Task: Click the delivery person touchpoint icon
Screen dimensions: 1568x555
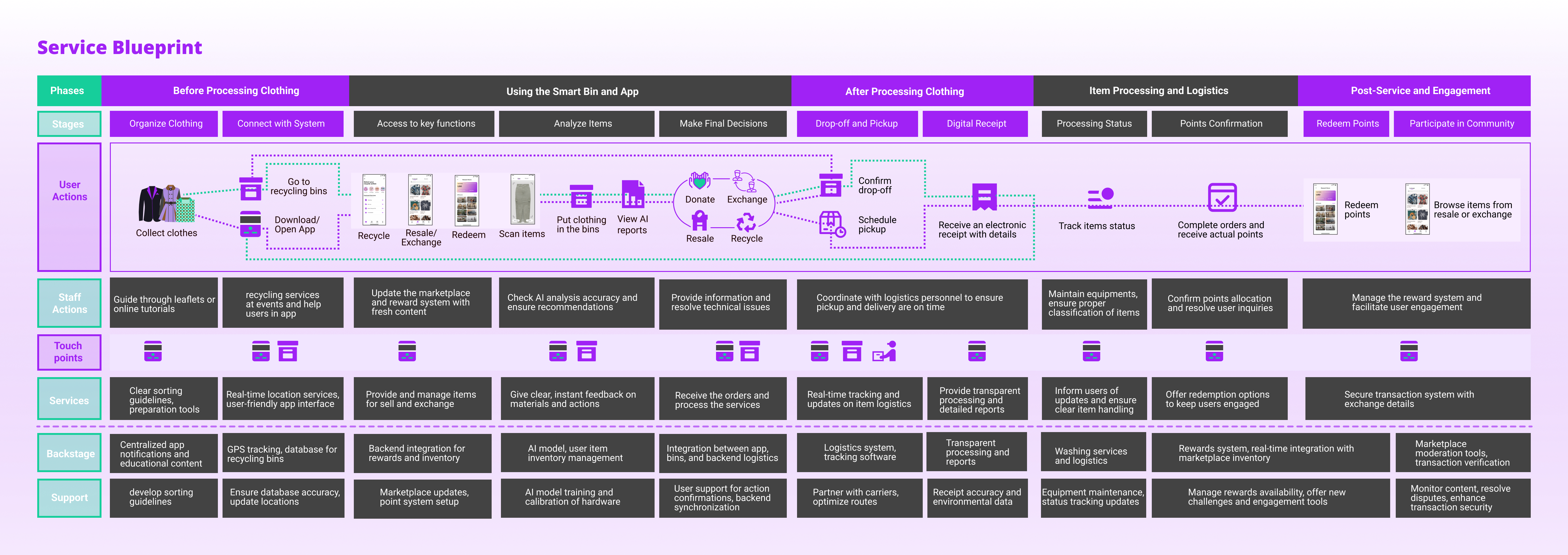Action: (885, 351)
